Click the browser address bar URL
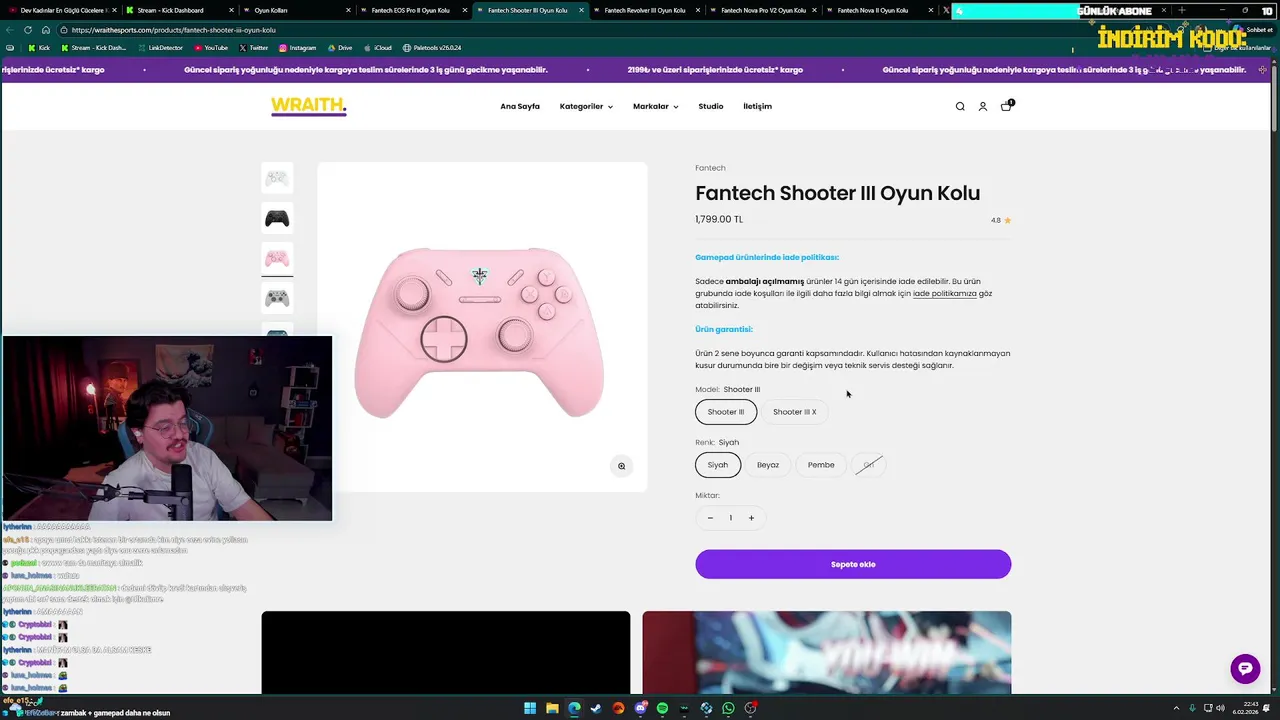The image size is (1280, 720). pos(173,30)
